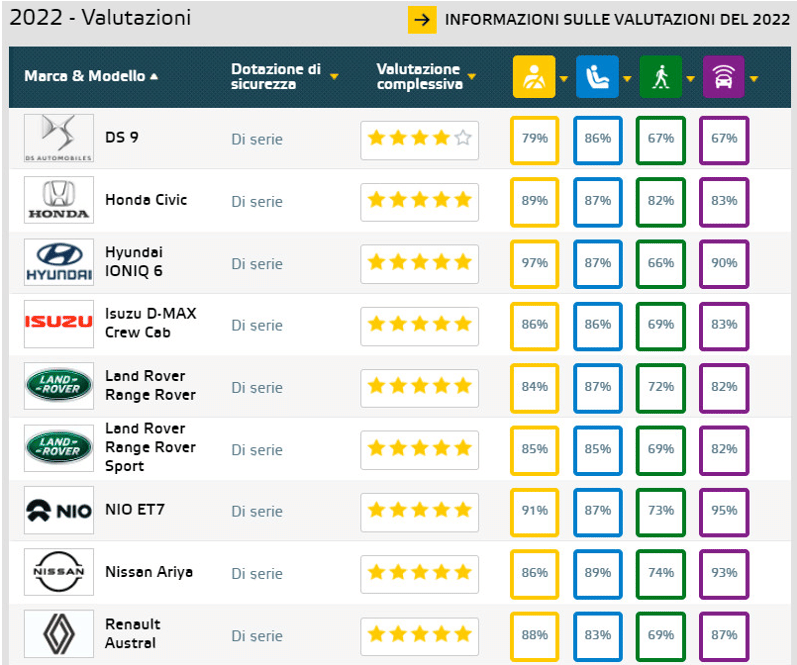Open the Hyundai IONIQ 6 entry
The image size is (797, 665).
134,261
